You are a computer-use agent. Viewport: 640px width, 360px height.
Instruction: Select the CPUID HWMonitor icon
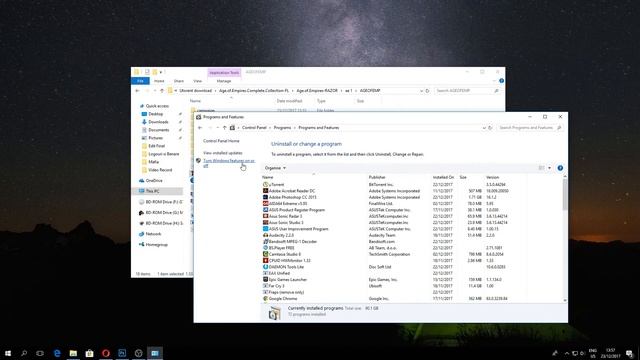tap(265, 260)
